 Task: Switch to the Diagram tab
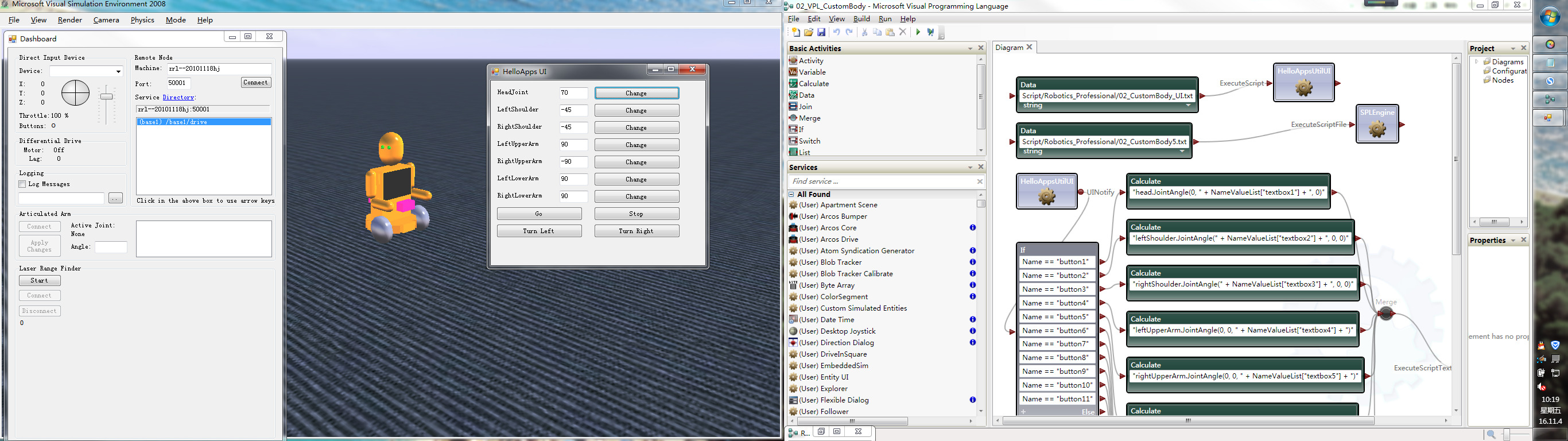click(x=1009, y=47)
